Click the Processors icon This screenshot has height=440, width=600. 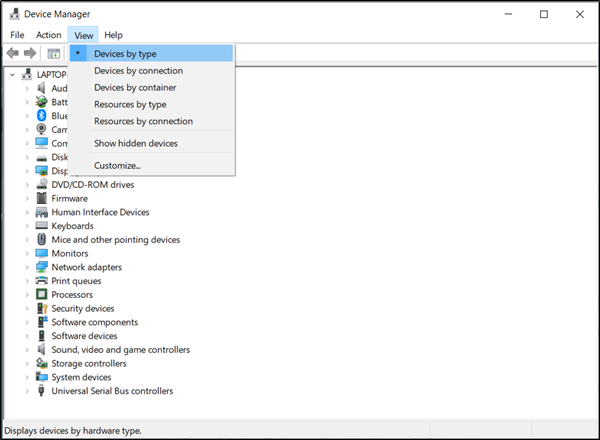(41, 294)
